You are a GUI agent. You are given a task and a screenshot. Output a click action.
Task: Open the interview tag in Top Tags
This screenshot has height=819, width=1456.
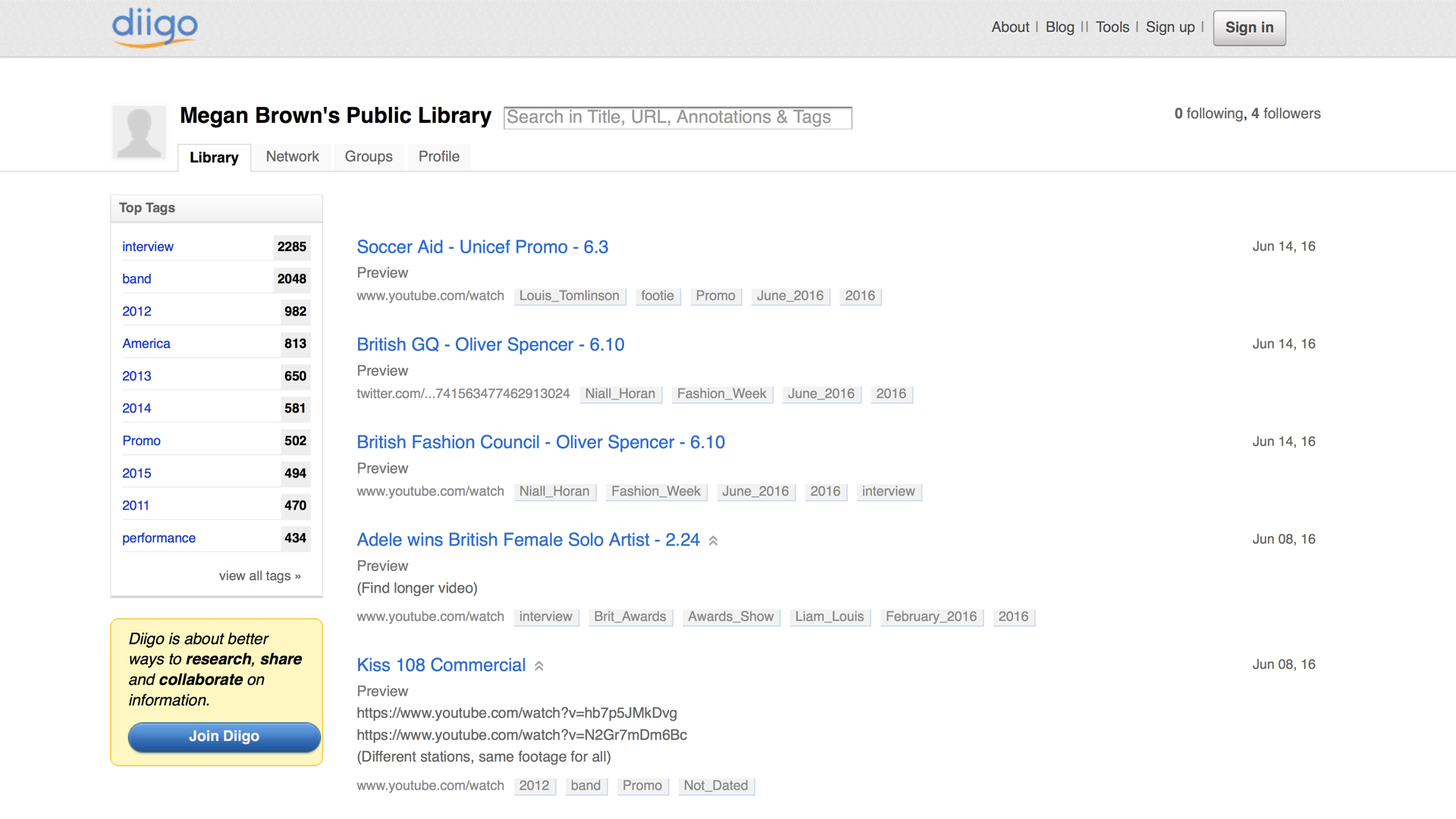148,246
